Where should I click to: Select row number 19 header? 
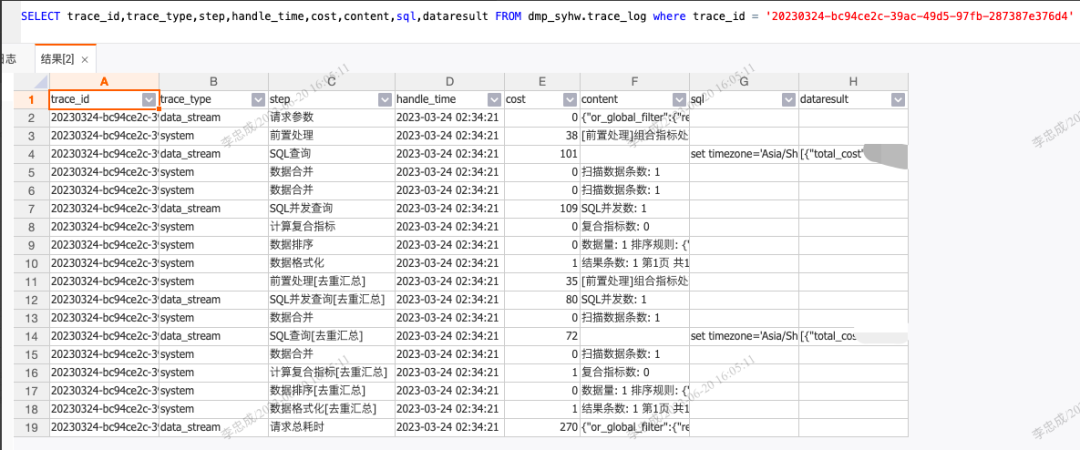[32, 427]
